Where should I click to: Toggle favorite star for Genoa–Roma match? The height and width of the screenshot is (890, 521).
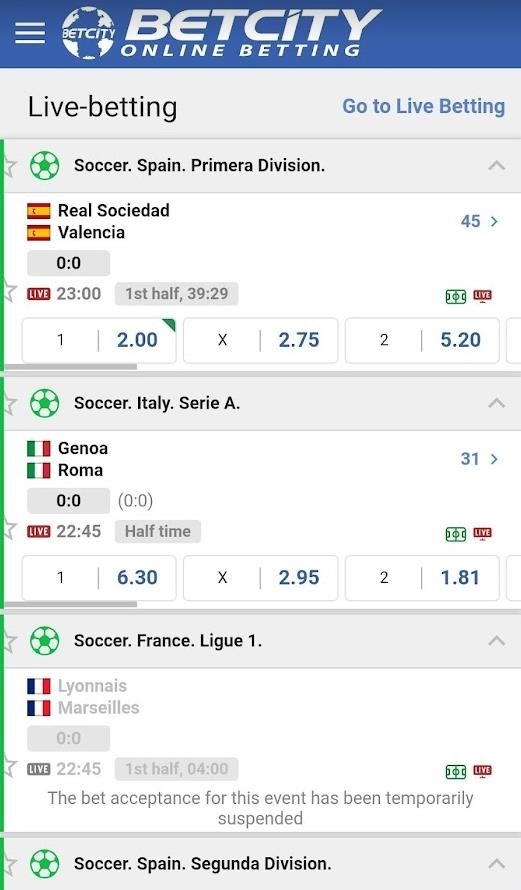[x=10, y=529]
